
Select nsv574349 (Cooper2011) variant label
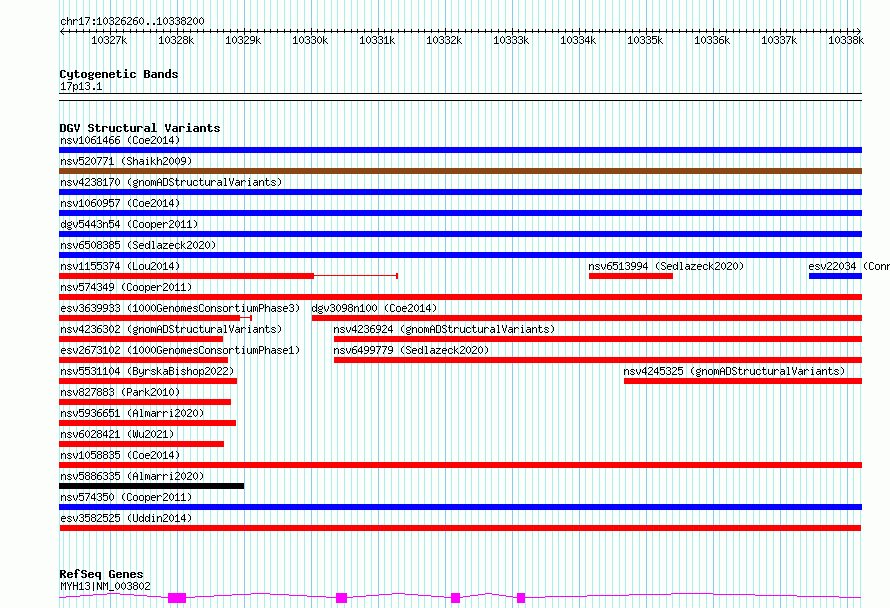point(126,287)
